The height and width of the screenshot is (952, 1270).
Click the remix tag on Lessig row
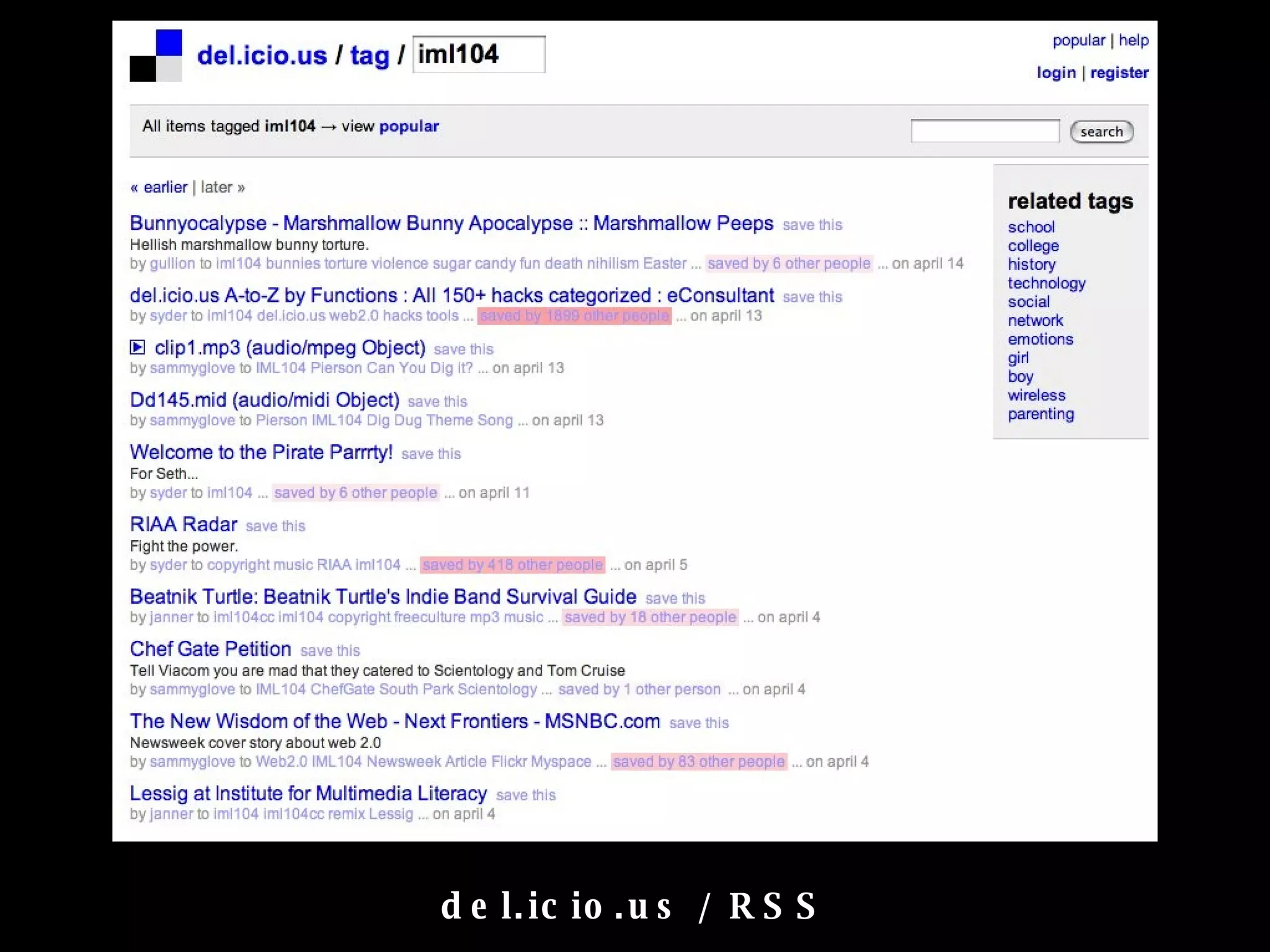(346, 814)
